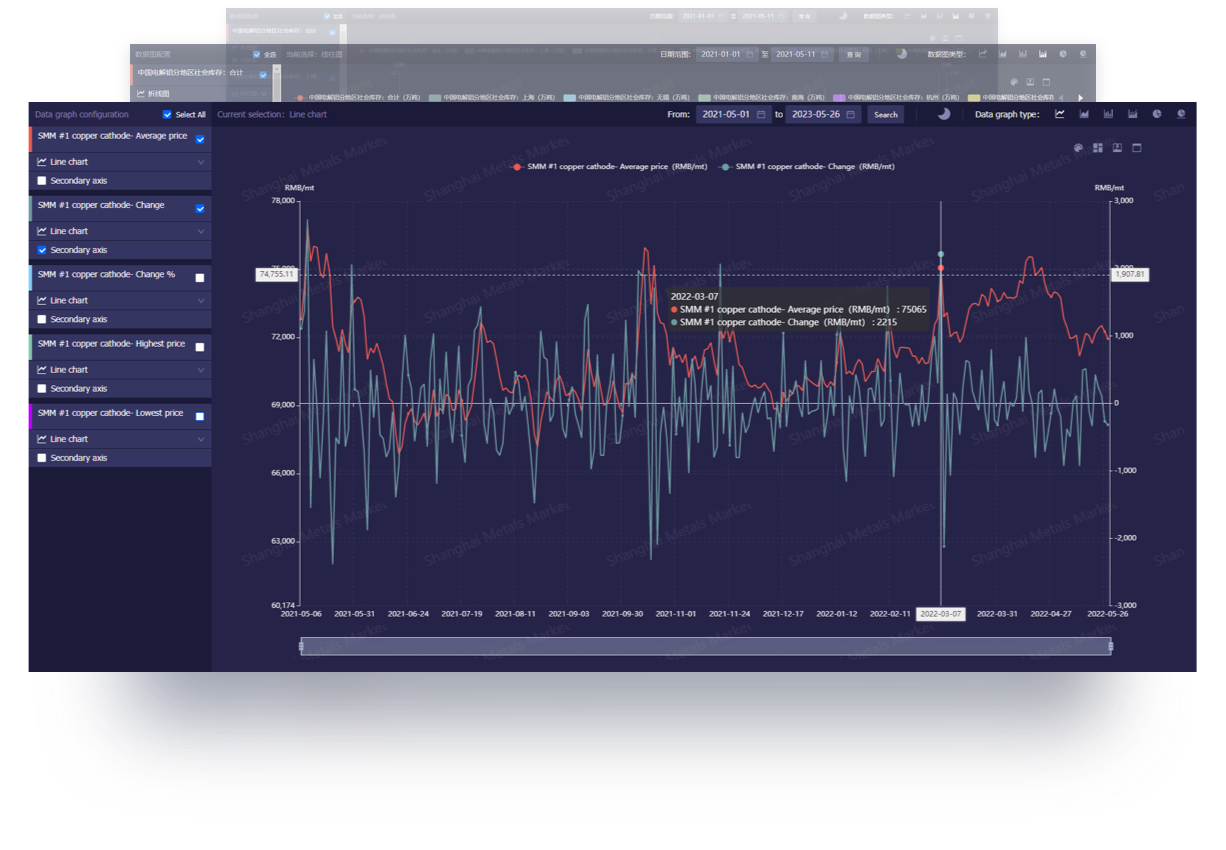The width and height of the screenshot is (1226, 850).
Task: Click the save chart as image icon
Action: [x=1118, y=148]
